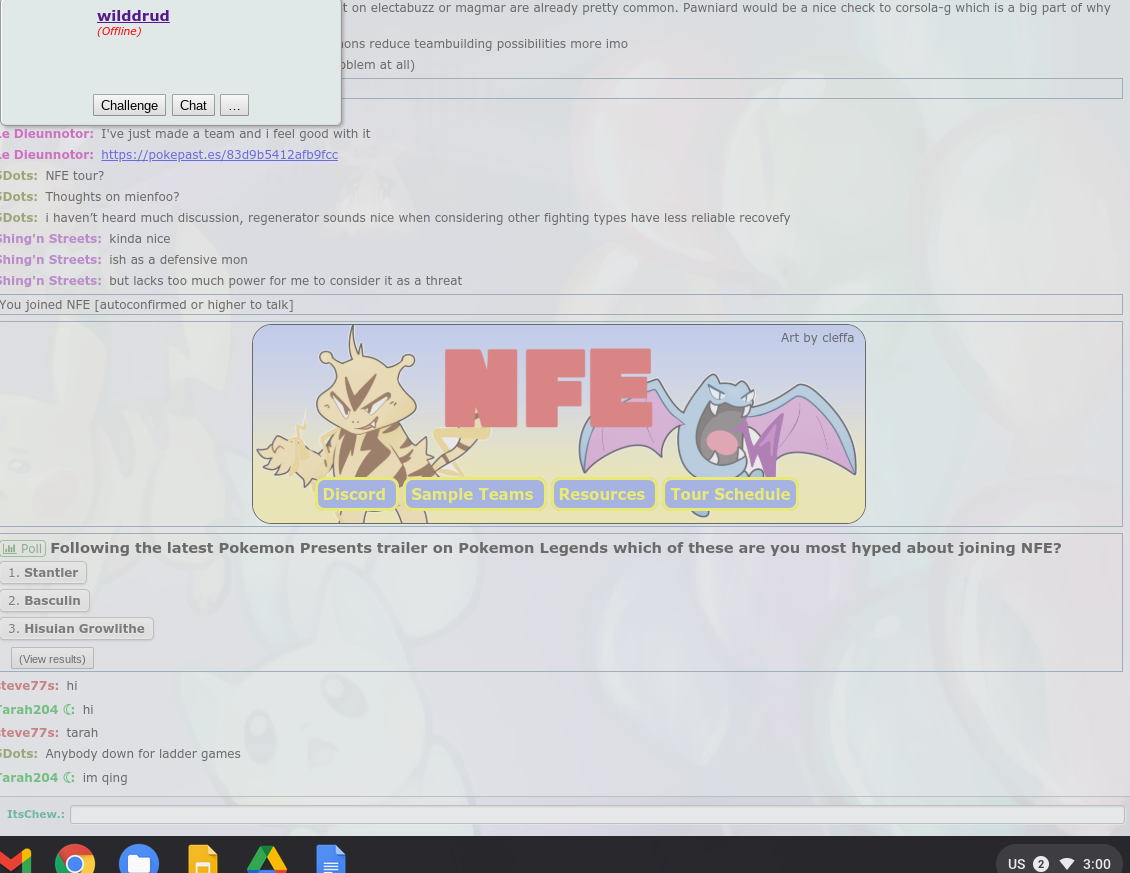Open the wilddrud username link

[x=133, y=16]
